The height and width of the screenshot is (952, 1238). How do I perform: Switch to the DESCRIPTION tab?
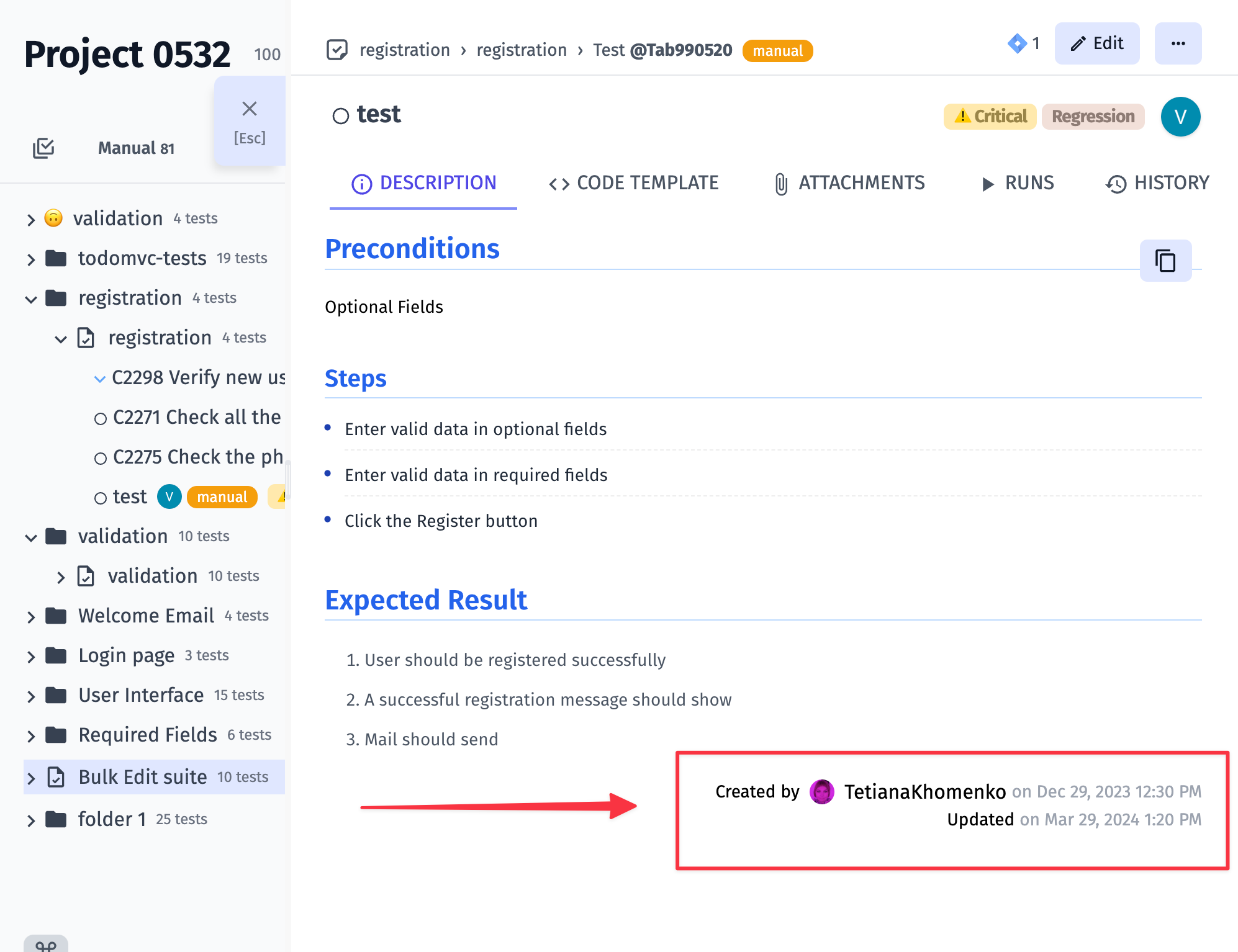pos(423,183)
